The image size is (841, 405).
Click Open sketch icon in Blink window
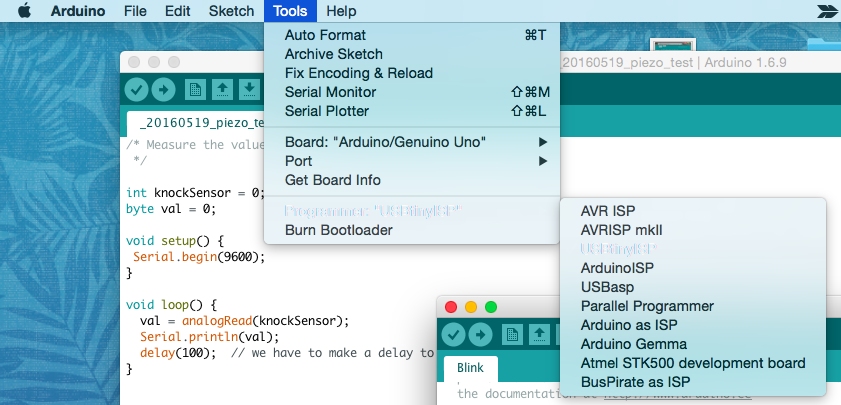[539, 335]
